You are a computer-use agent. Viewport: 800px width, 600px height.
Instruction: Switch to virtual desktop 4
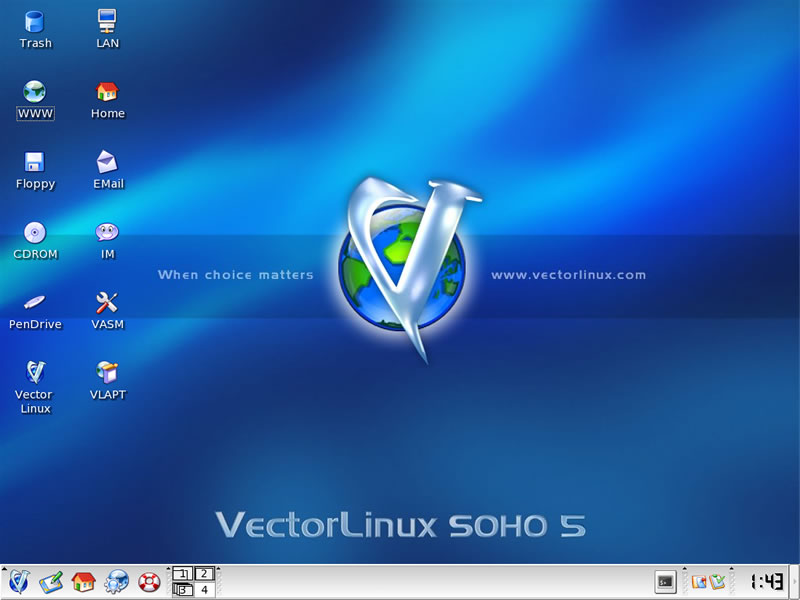coord(204,589)
